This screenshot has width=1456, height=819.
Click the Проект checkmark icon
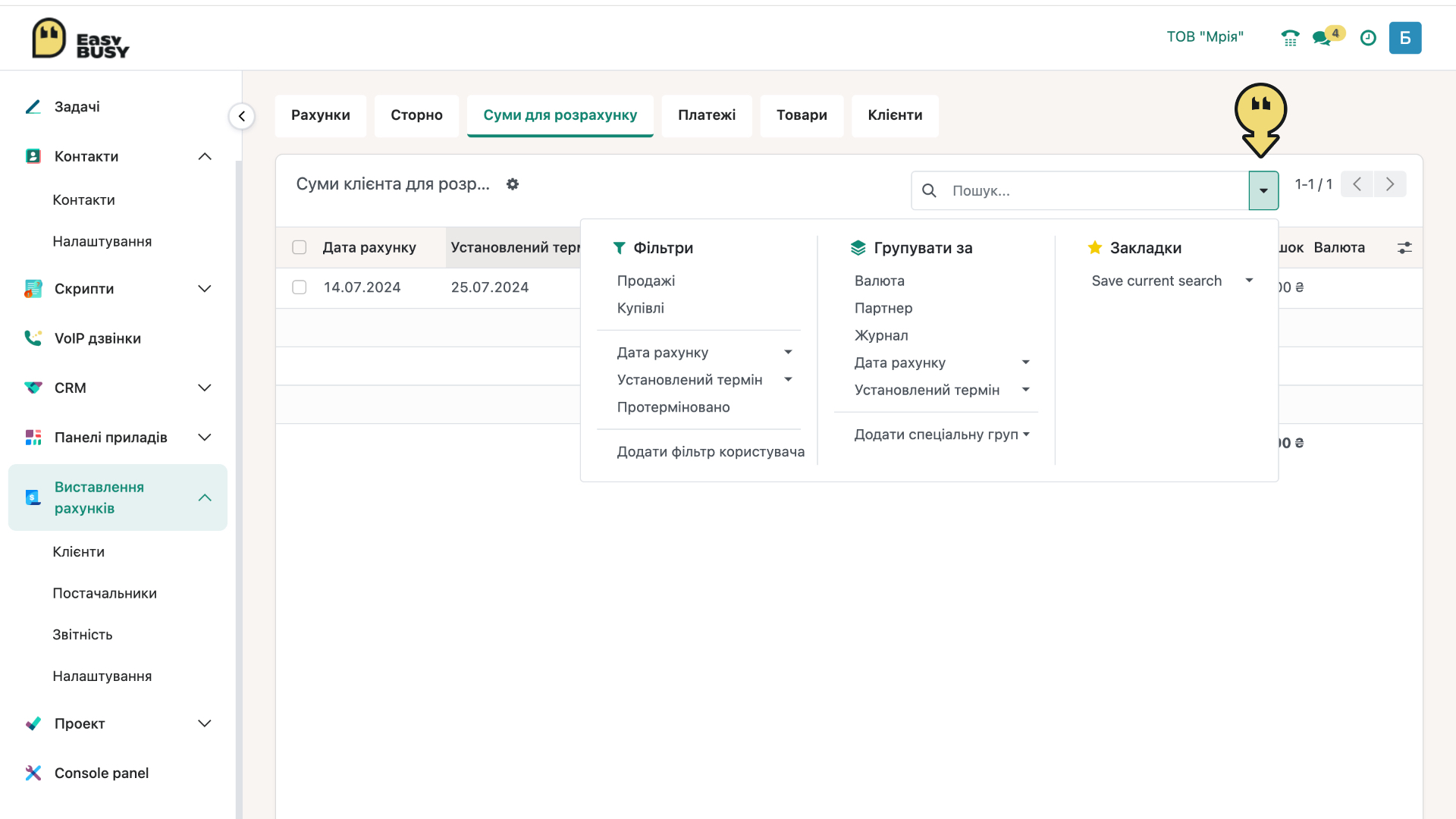(x=33, y=723)
